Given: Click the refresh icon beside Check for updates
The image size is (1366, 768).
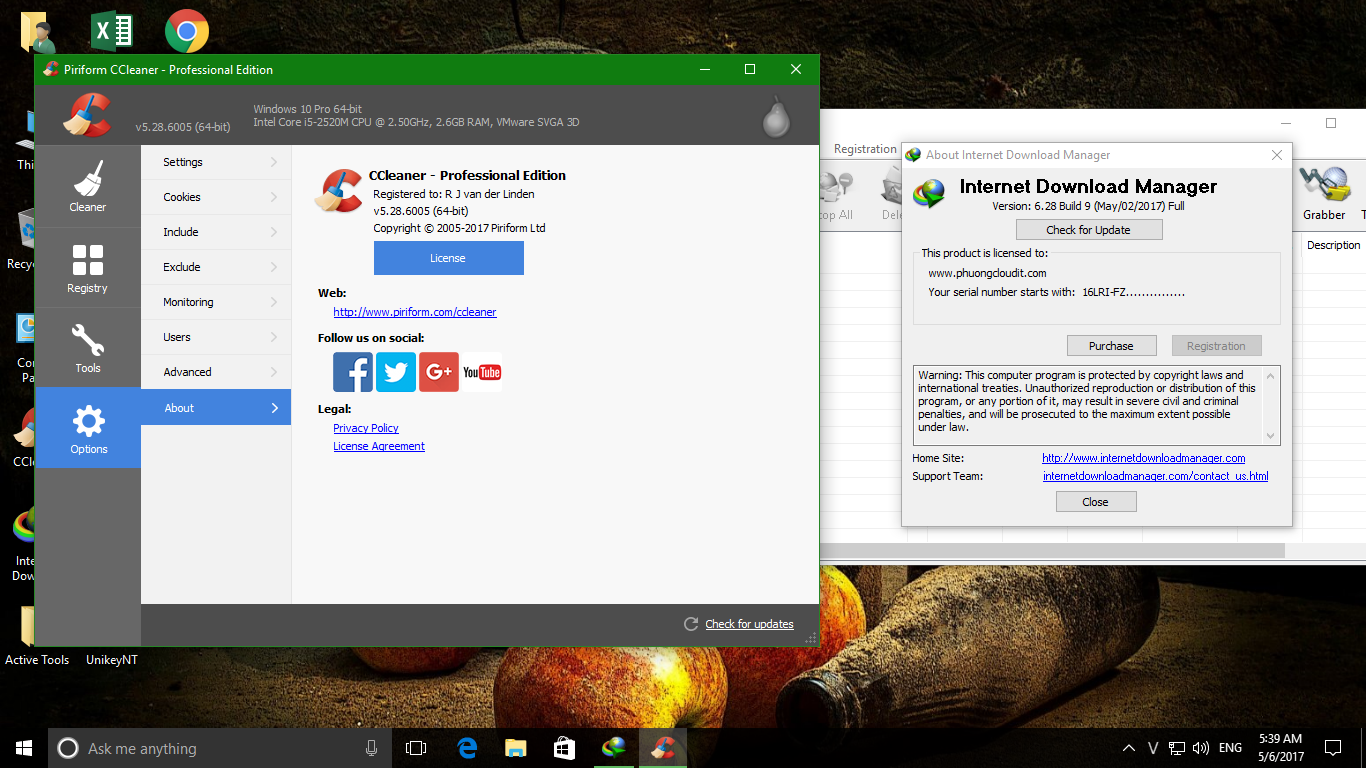Looking at the screenshot, I should click(x=691, y=624).
